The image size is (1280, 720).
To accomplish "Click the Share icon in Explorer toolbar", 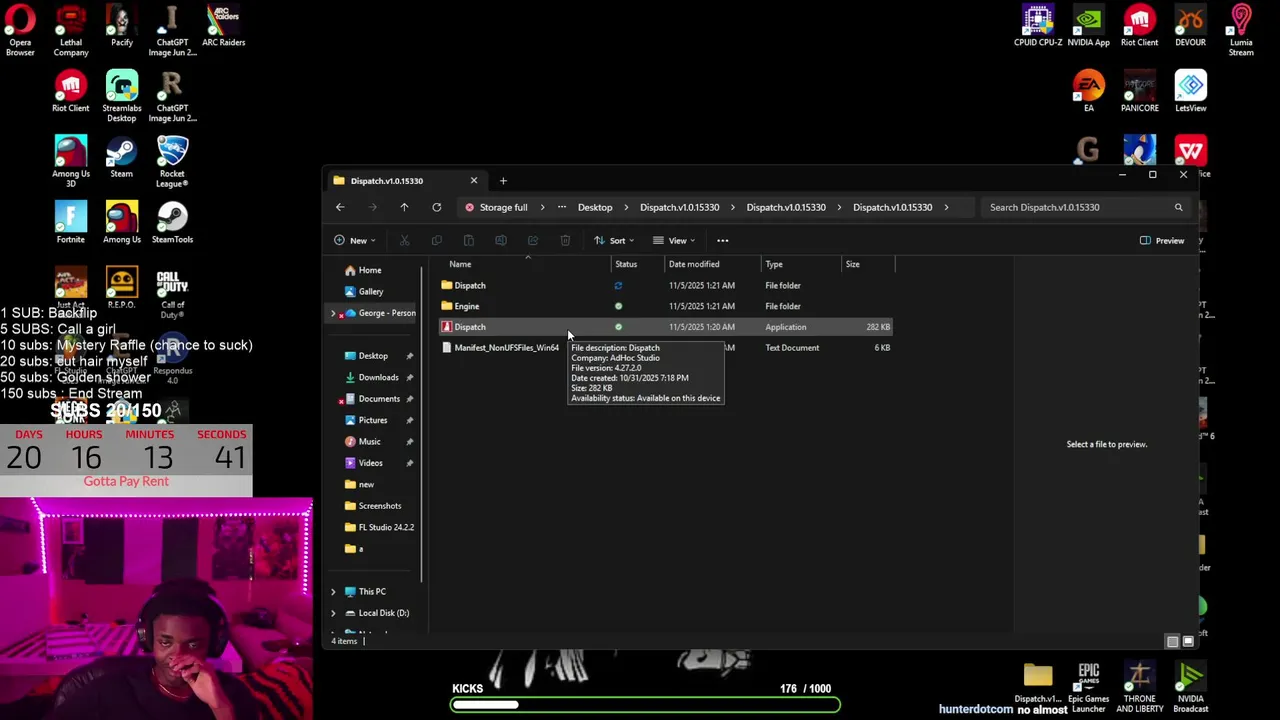I will tap(532, 240).
